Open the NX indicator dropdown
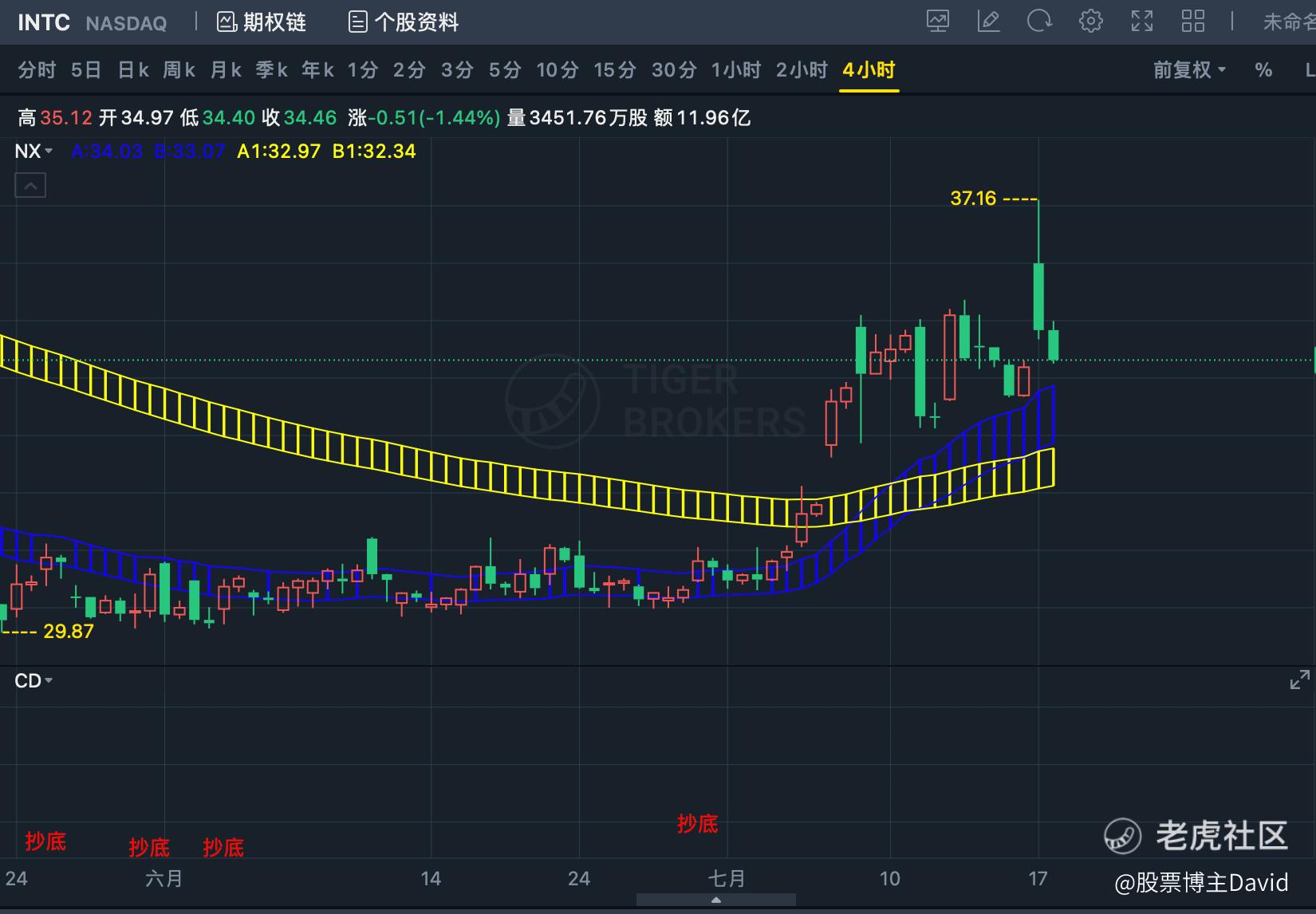The height and width of the screenshot is (914, 1316). (x=33, y=151)
